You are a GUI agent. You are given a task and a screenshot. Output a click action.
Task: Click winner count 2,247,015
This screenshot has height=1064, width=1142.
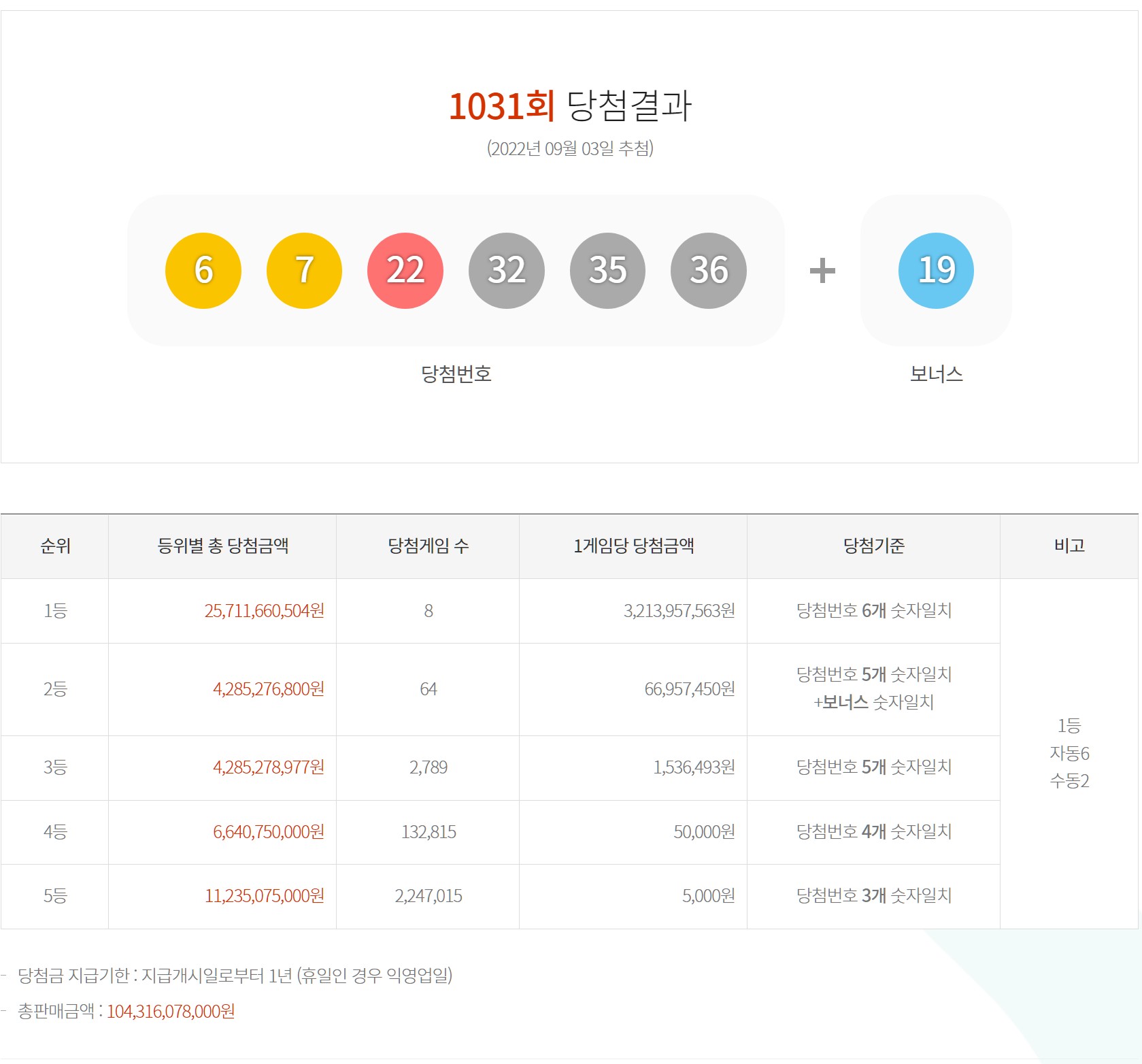pos(429,896)
